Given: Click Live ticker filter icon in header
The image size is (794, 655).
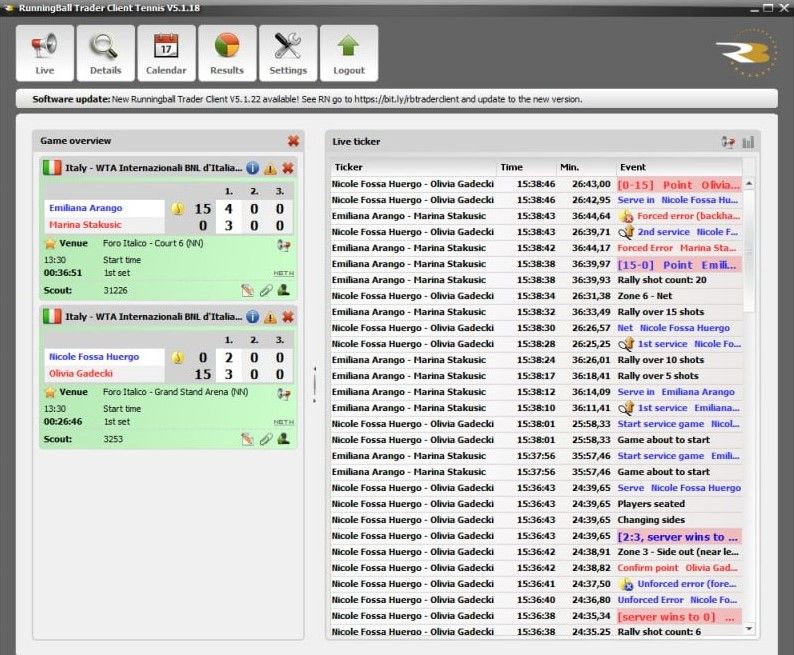Looking at the screenshot, I should (728, 142).
